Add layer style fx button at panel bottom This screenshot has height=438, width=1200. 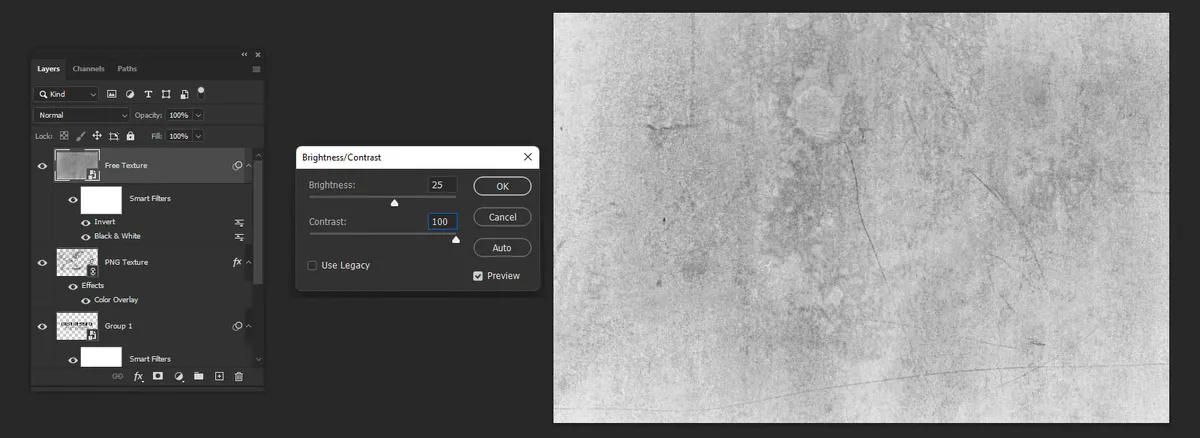pyautogui.click(x=138, y=377)
